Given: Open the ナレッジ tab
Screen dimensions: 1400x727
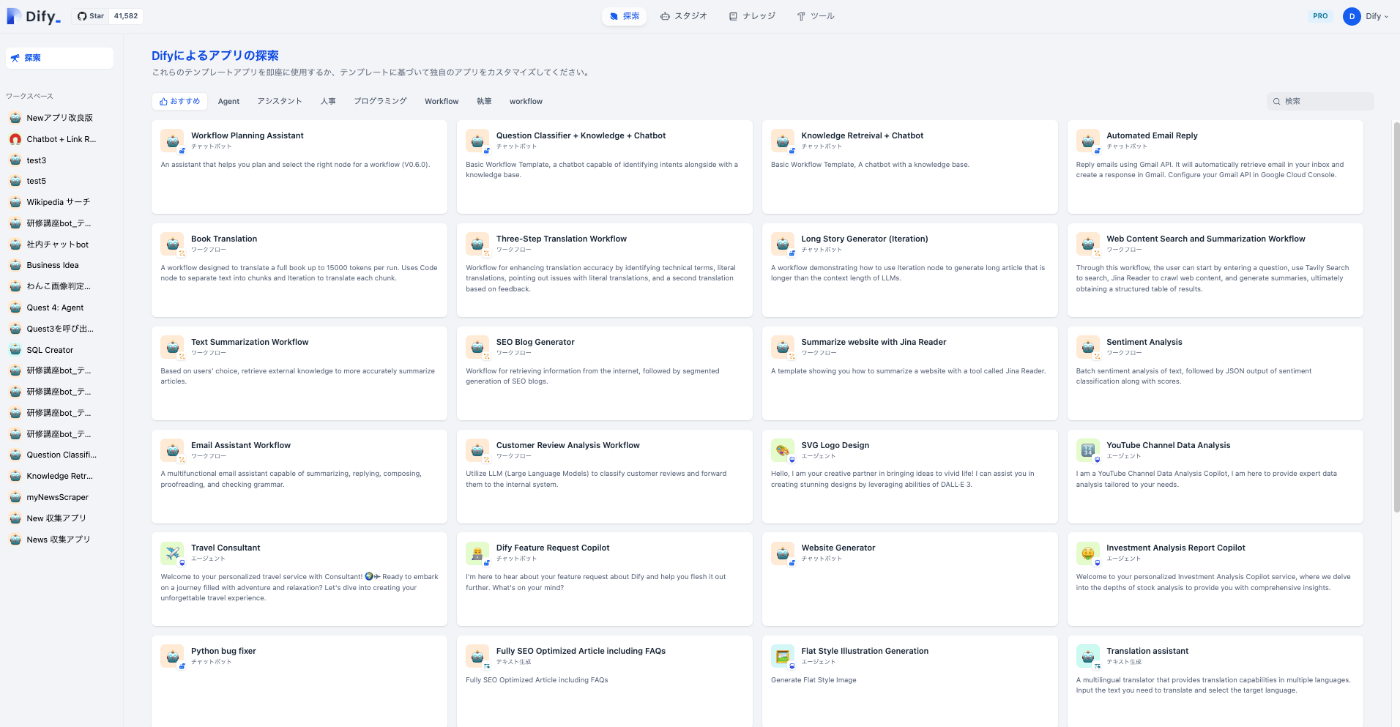Looking at the screenshot, I should pos(752,16).
